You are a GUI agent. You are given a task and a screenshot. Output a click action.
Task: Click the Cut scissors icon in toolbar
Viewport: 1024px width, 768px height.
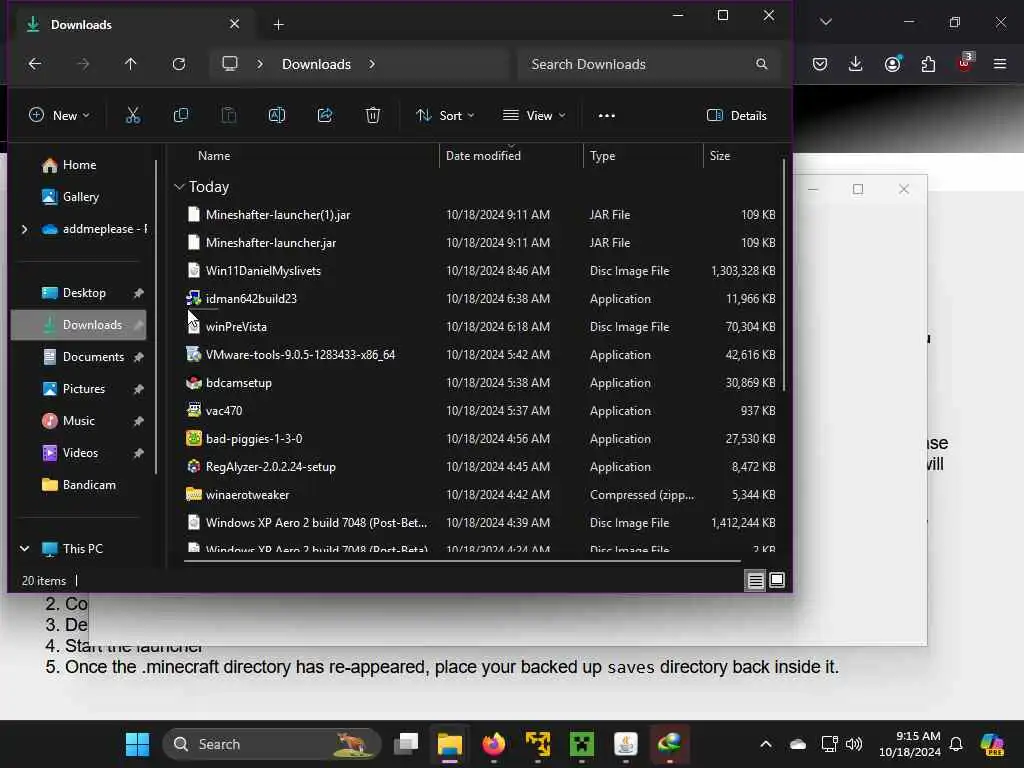pos(133,116)
